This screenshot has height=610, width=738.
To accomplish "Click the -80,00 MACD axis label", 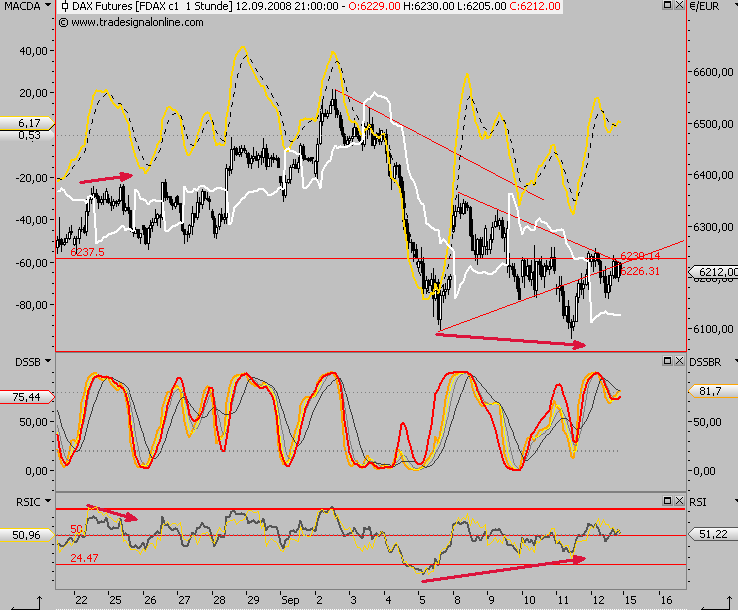I will 32,305.
